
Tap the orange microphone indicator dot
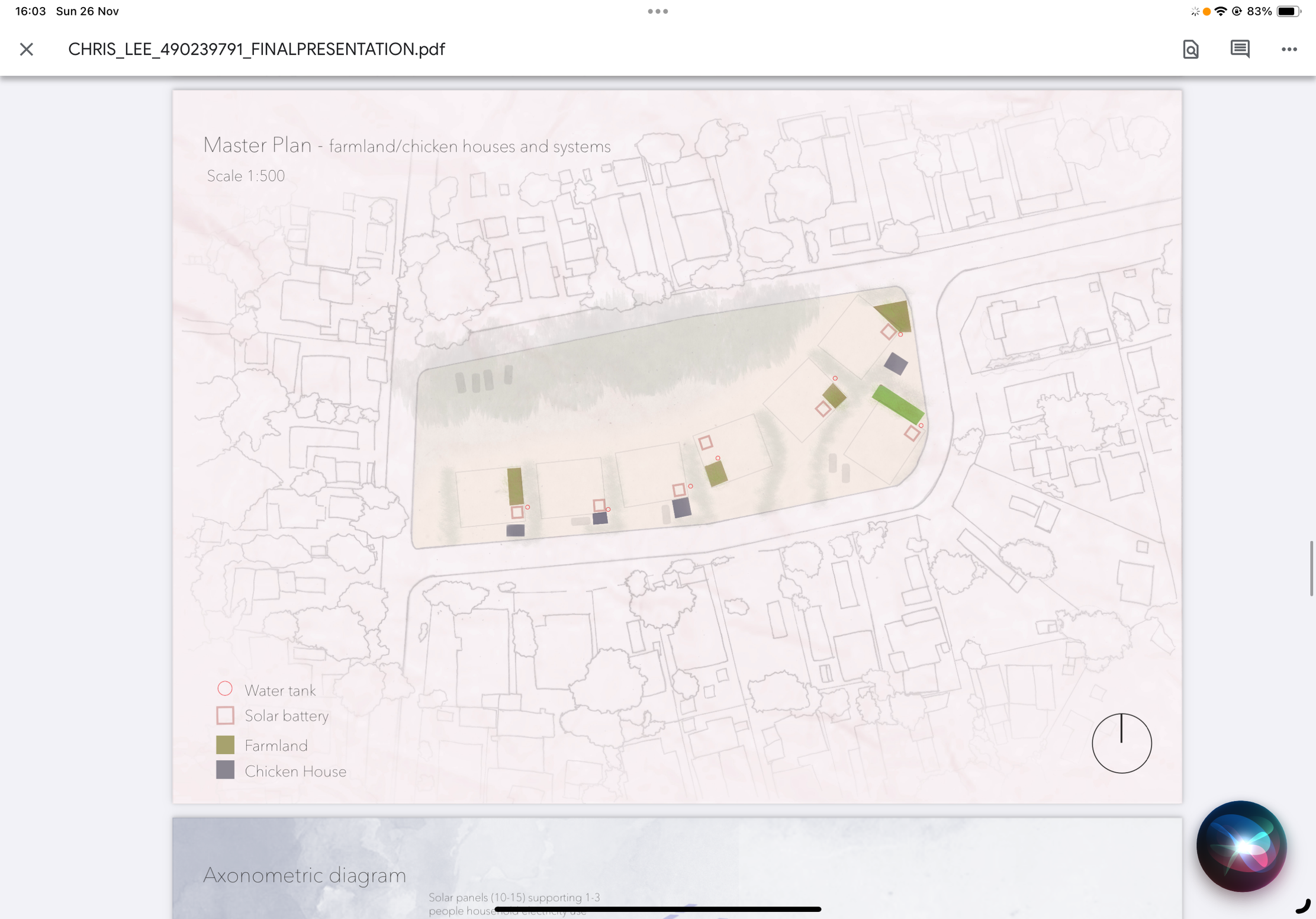click(x=1206, y=12)
